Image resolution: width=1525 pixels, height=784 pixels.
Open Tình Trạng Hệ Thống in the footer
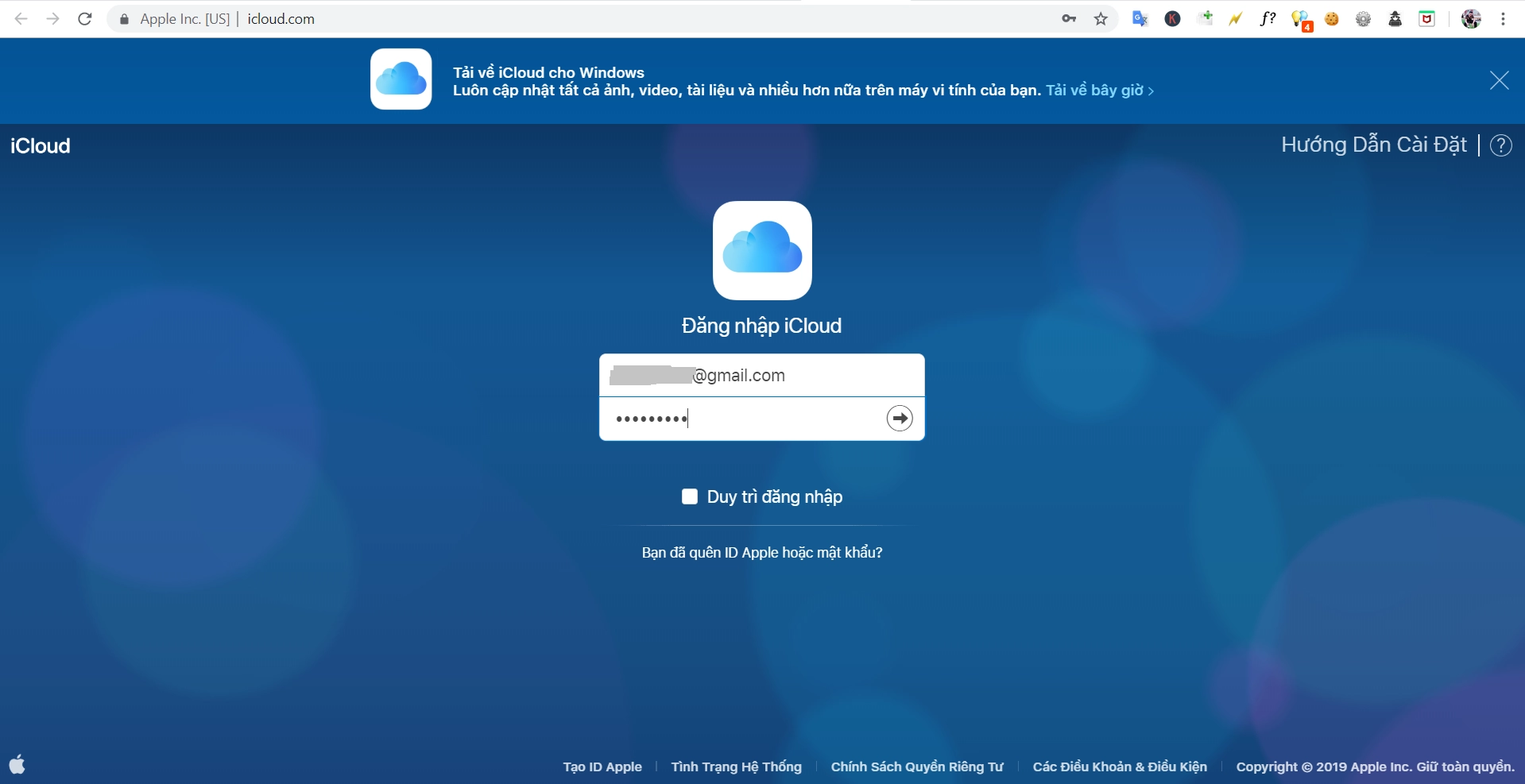pos(735,766)
